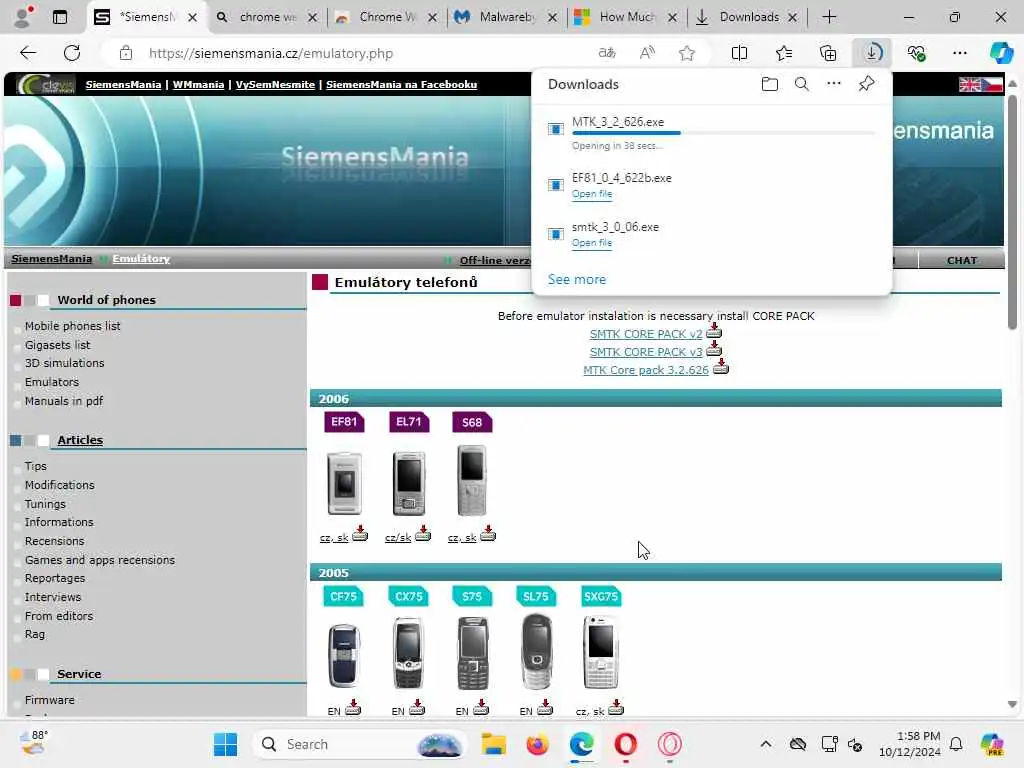Open SMTK CORE PACK v3 link
Image resolution: width=1024 pixels, height=768 pixels.
(x=646, y=352)
